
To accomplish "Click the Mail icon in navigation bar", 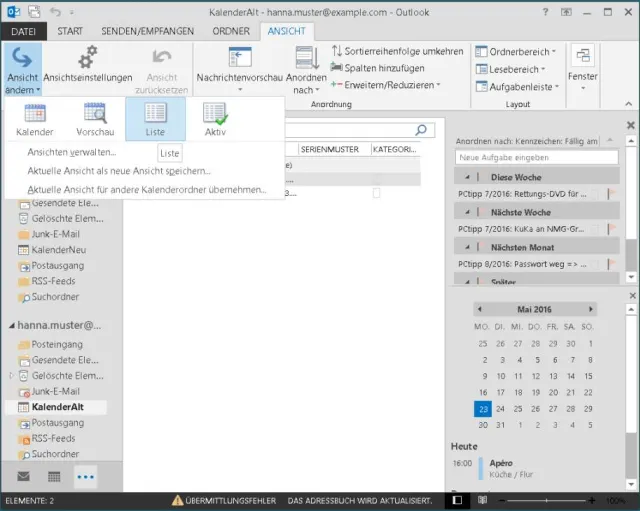I will (x=23, y=476).
